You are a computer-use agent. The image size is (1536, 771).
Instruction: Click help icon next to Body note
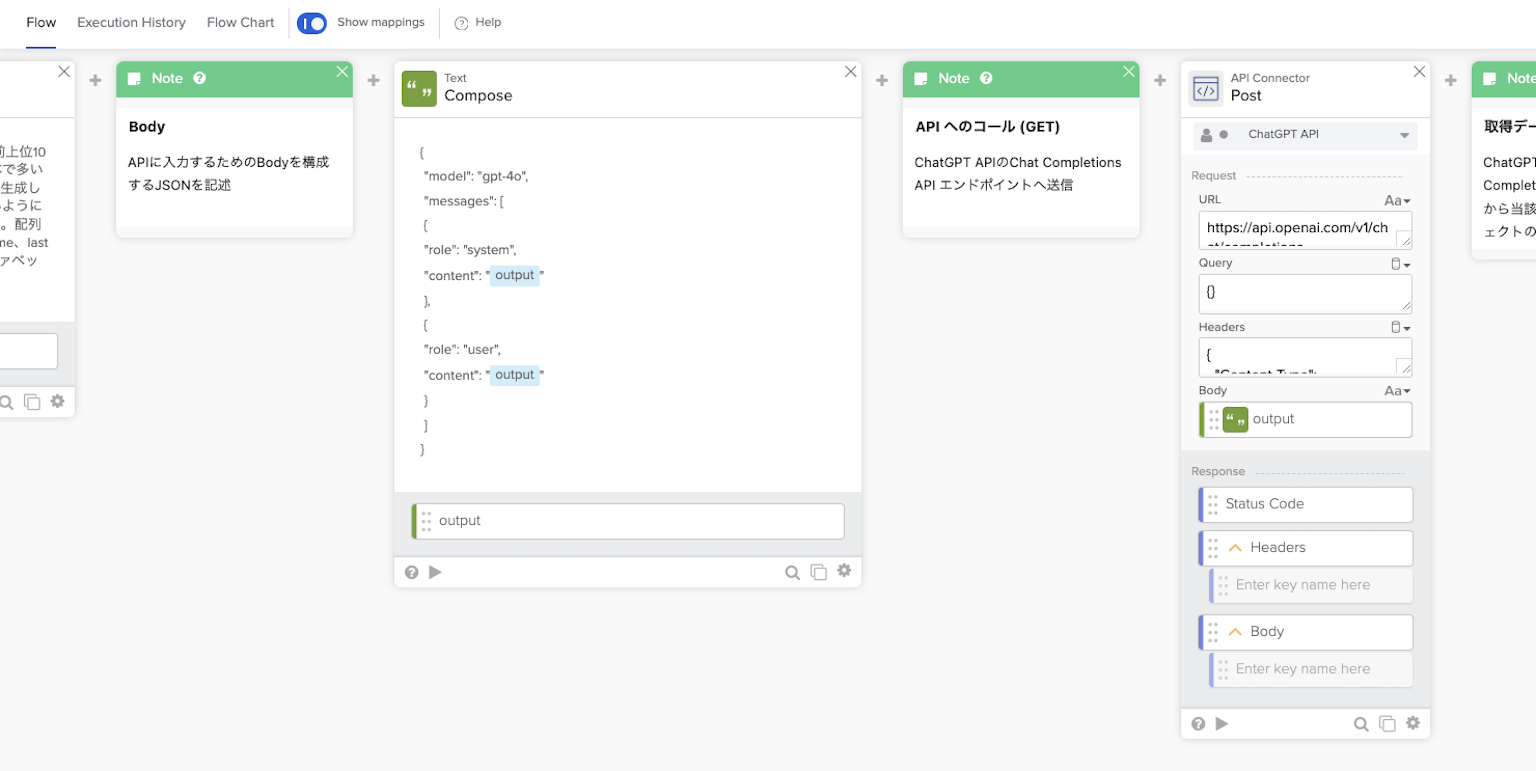click(x=200, y=78)
